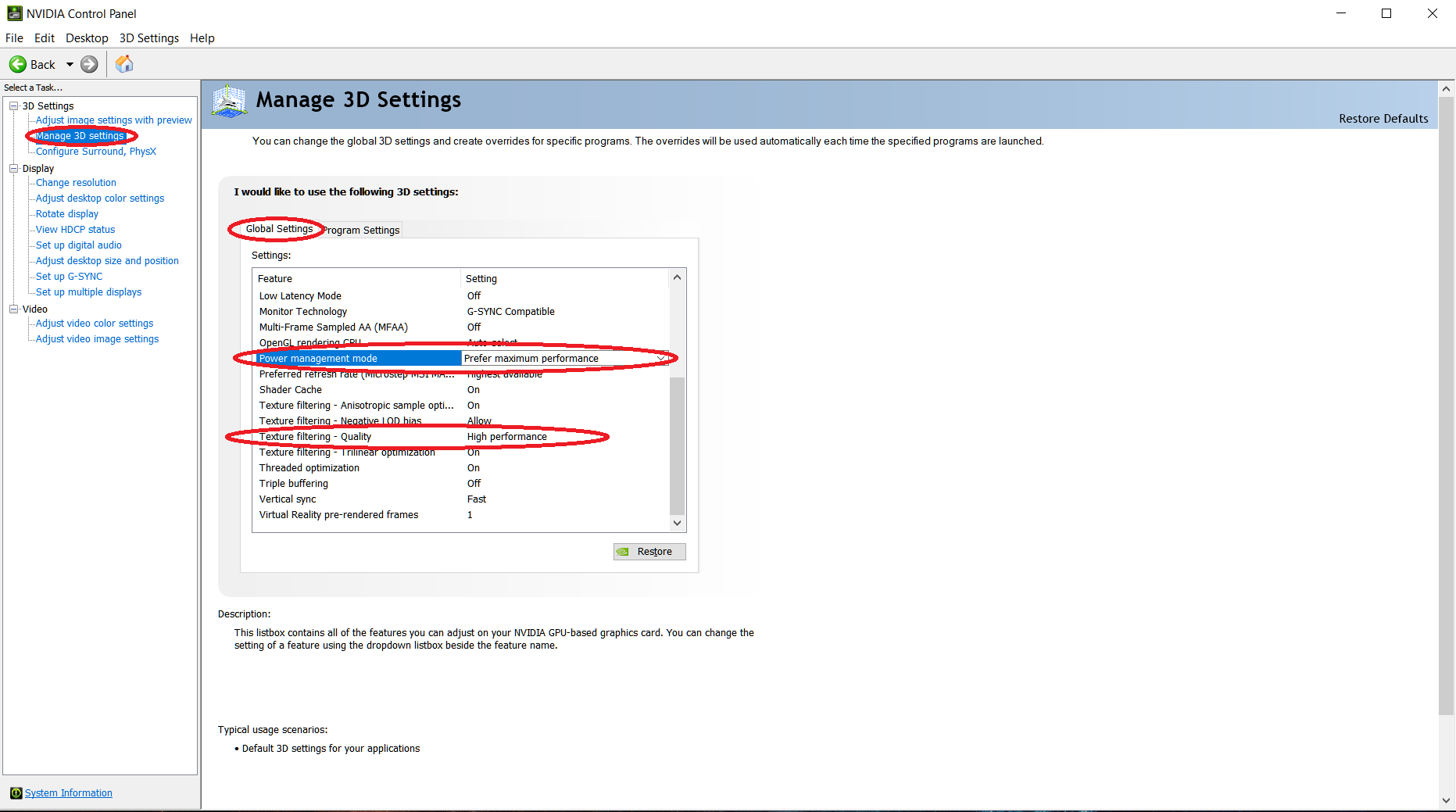Open Adjust video color settings

(95, 324)
